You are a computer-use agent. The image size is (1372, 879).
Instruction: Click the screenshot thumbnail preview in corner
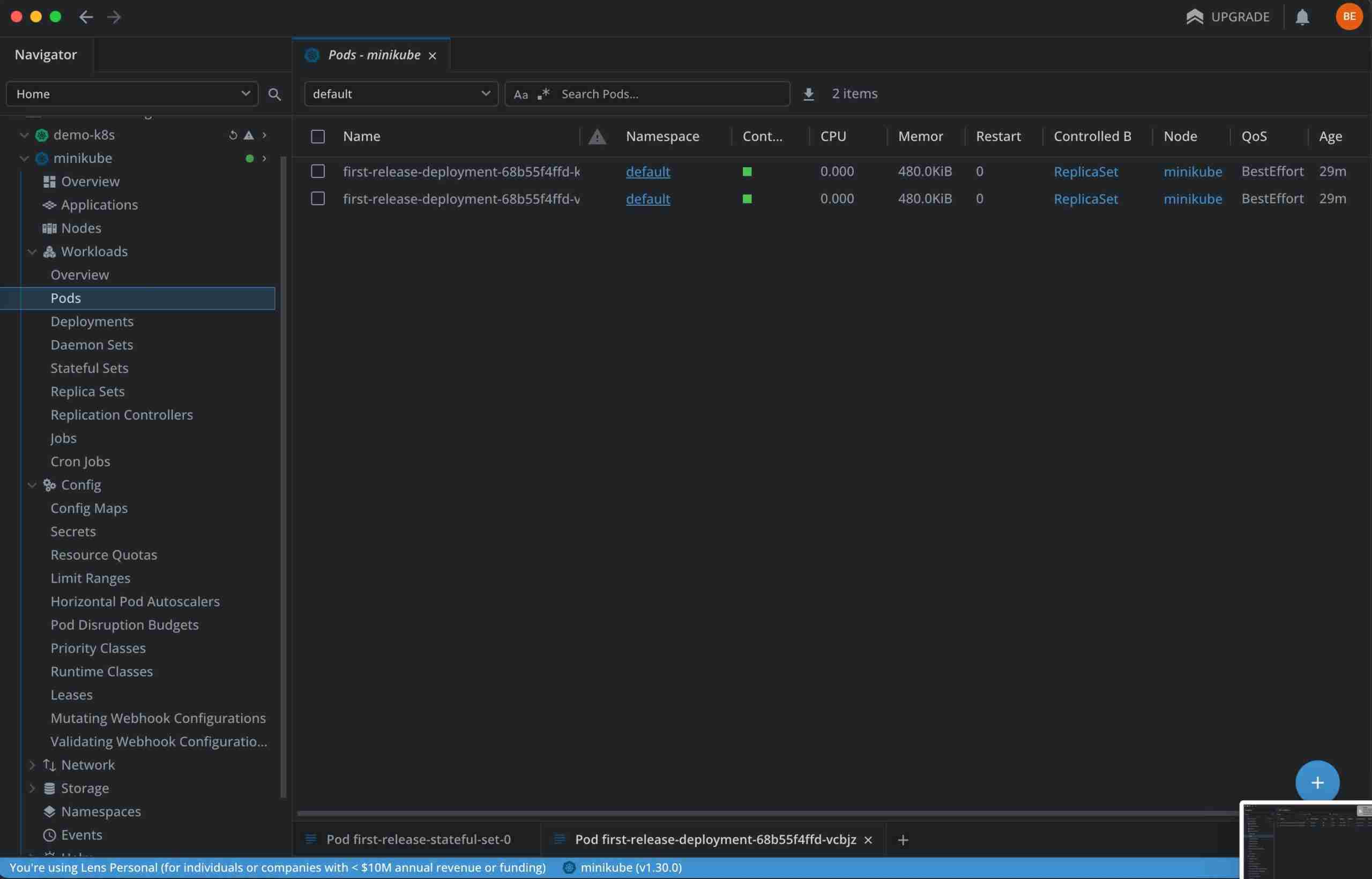[1307, 840]
